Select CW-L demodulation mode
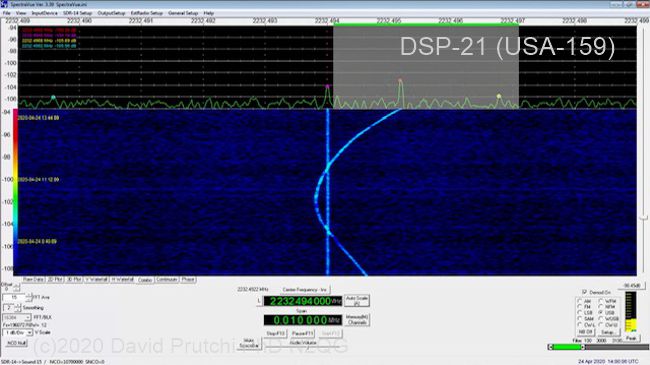Image resolution: width=650 pixels, height=365 pixels. (580, 324)
